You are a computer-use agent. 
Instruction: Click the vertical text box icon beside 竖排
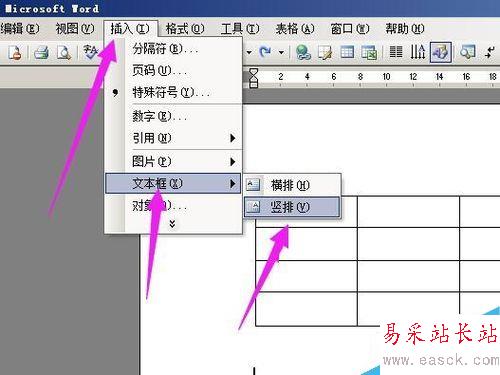253,207
